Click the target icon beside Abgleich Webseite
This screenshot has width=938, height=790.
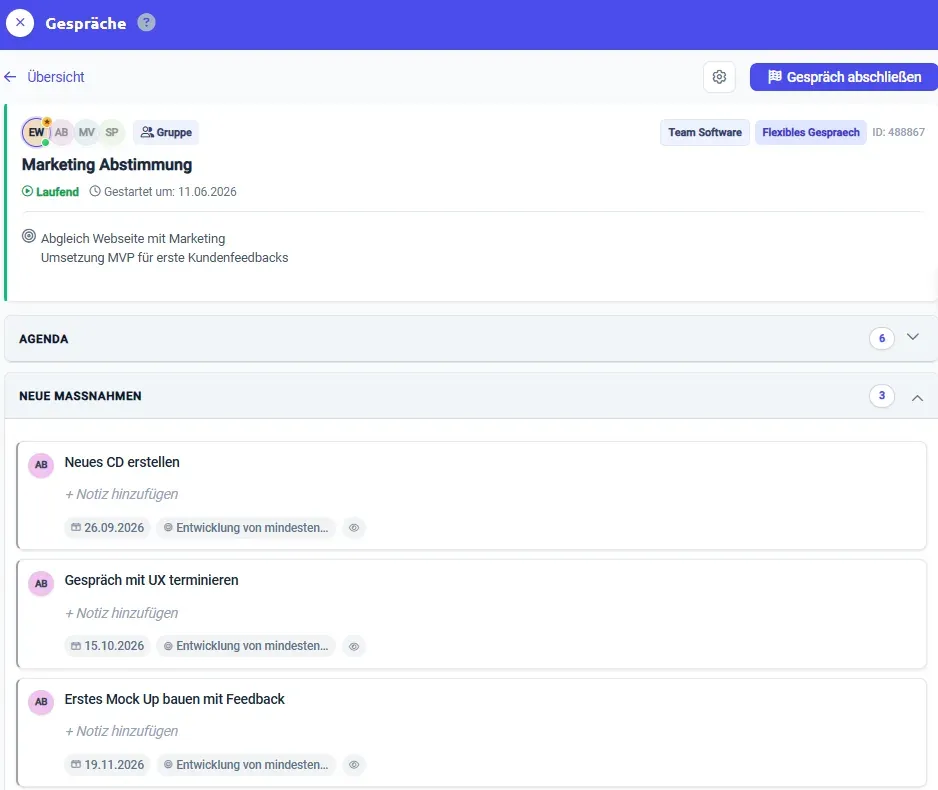pos(29,236)
